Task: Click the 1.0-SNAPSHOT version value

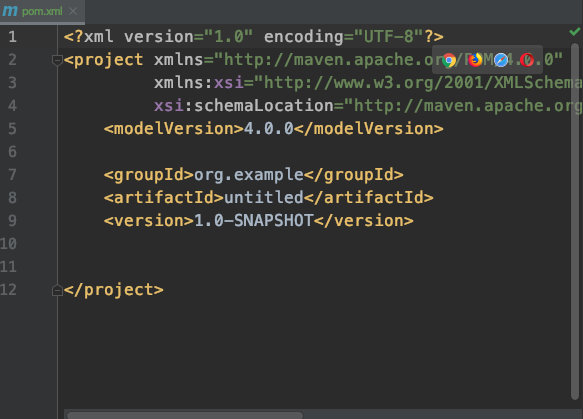Action: pyautogui.click(x=254, y=221)
